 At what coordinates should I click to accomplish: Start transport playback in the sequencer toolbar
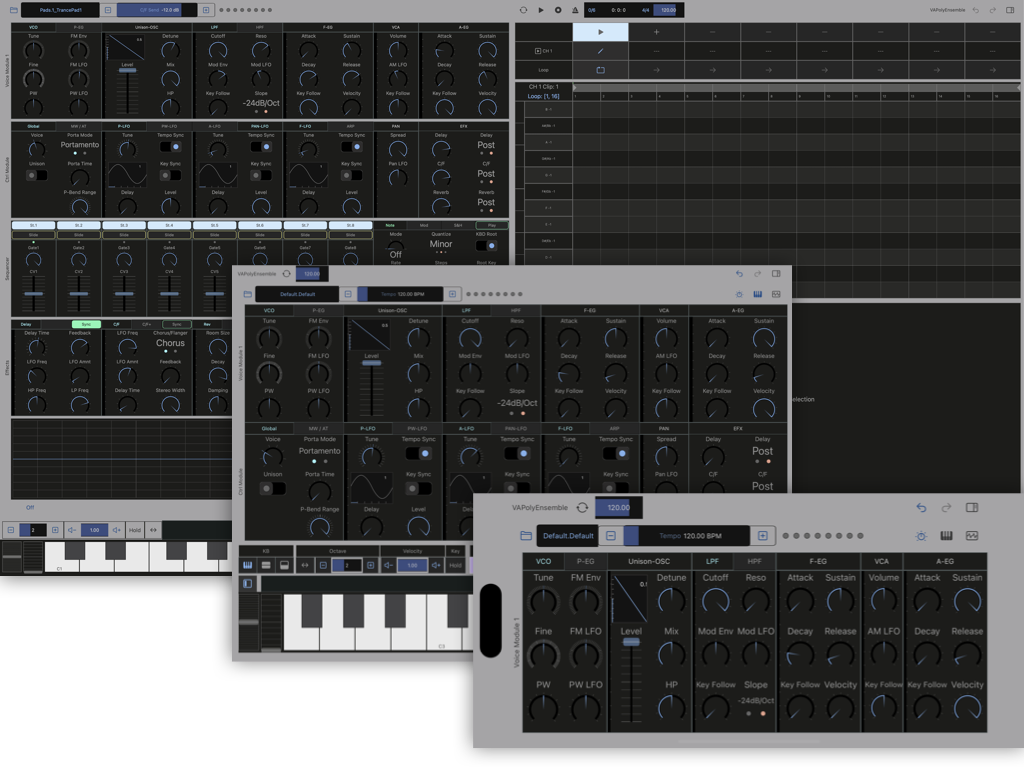point(541,10)
